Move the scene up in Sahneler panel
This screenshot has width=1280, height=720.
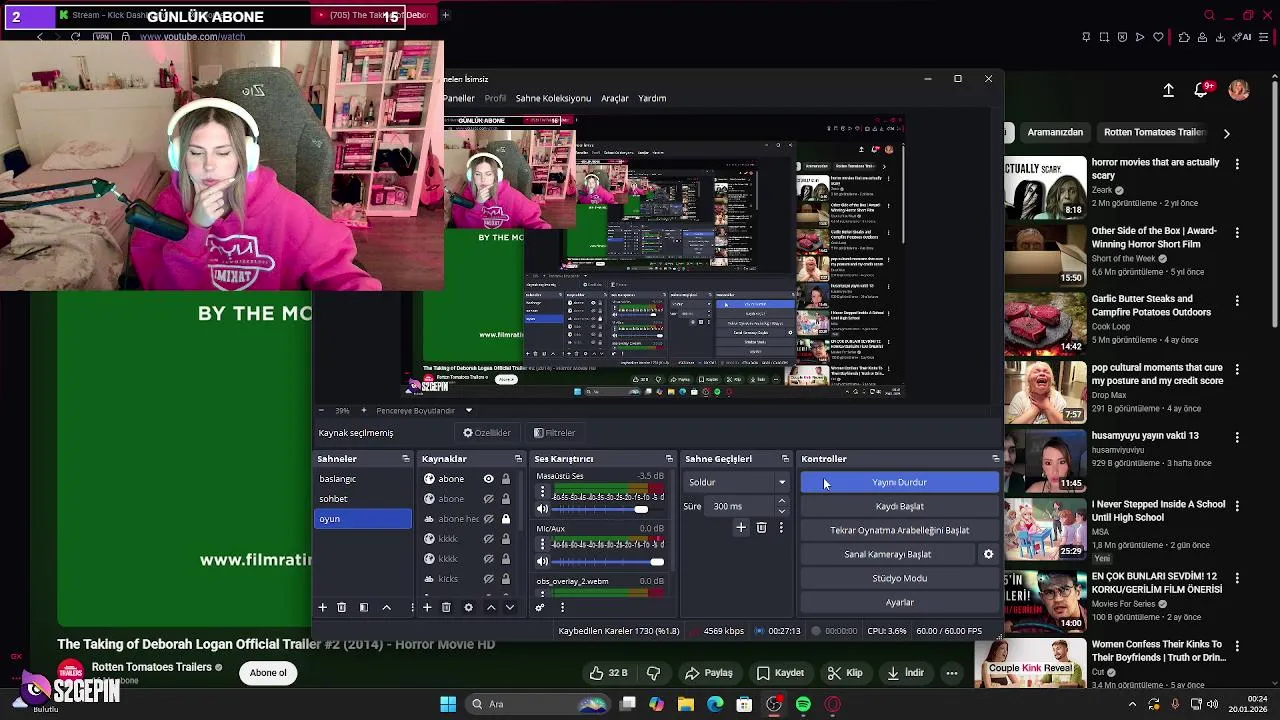point(386,607)
